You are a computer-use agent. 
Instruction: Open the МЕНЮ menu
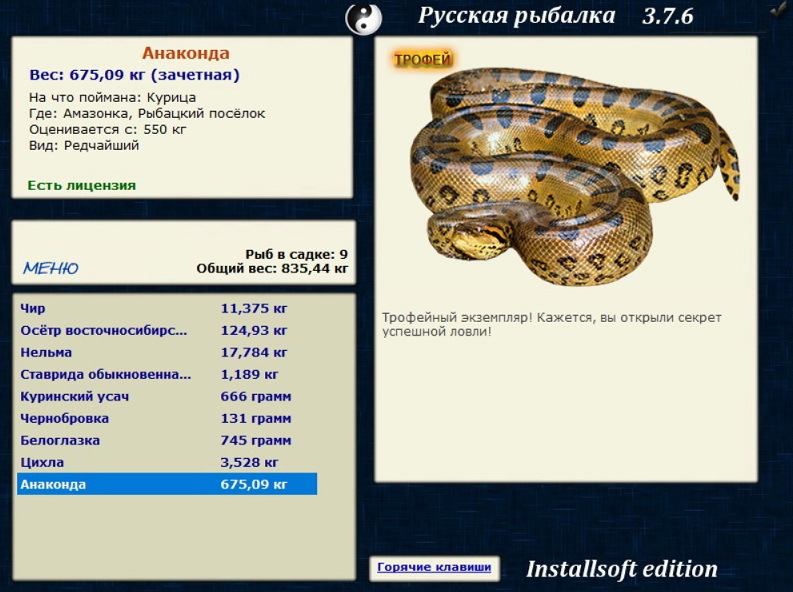pos(51,268)
